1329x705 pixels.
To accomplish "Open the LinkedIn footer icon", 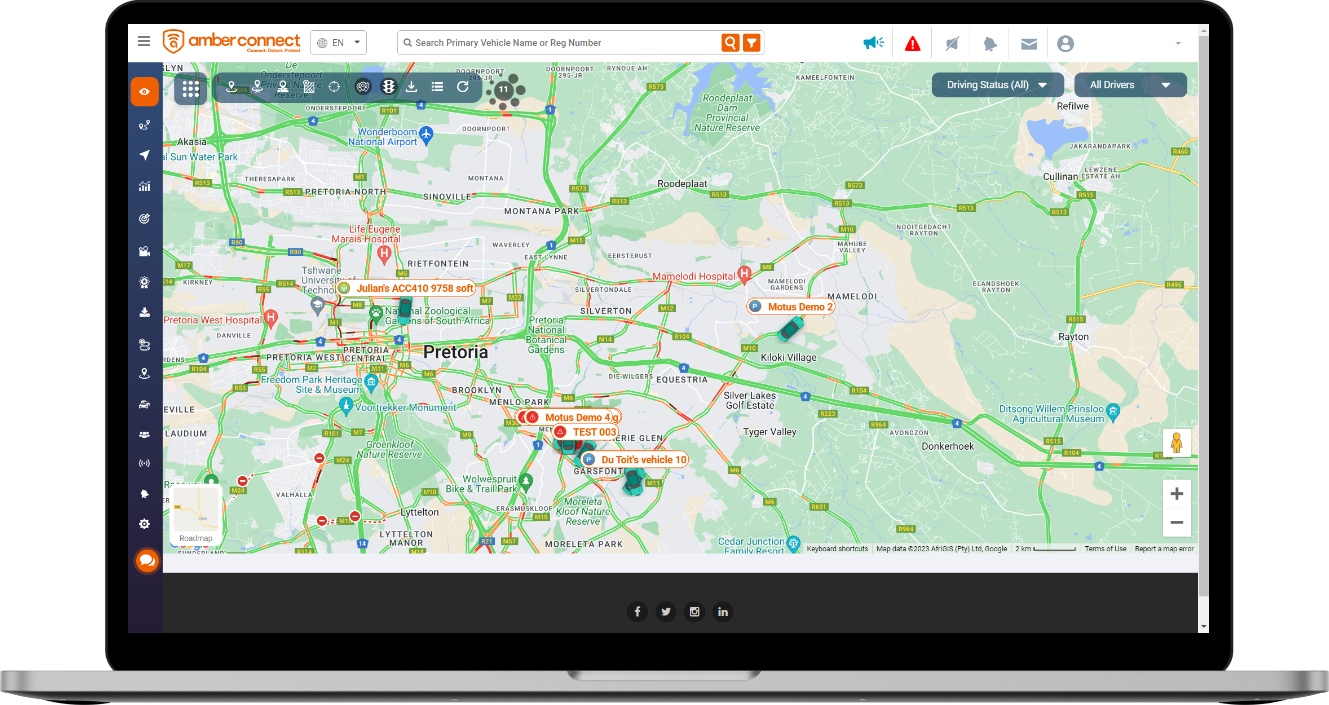I will (x=722, y=612).
